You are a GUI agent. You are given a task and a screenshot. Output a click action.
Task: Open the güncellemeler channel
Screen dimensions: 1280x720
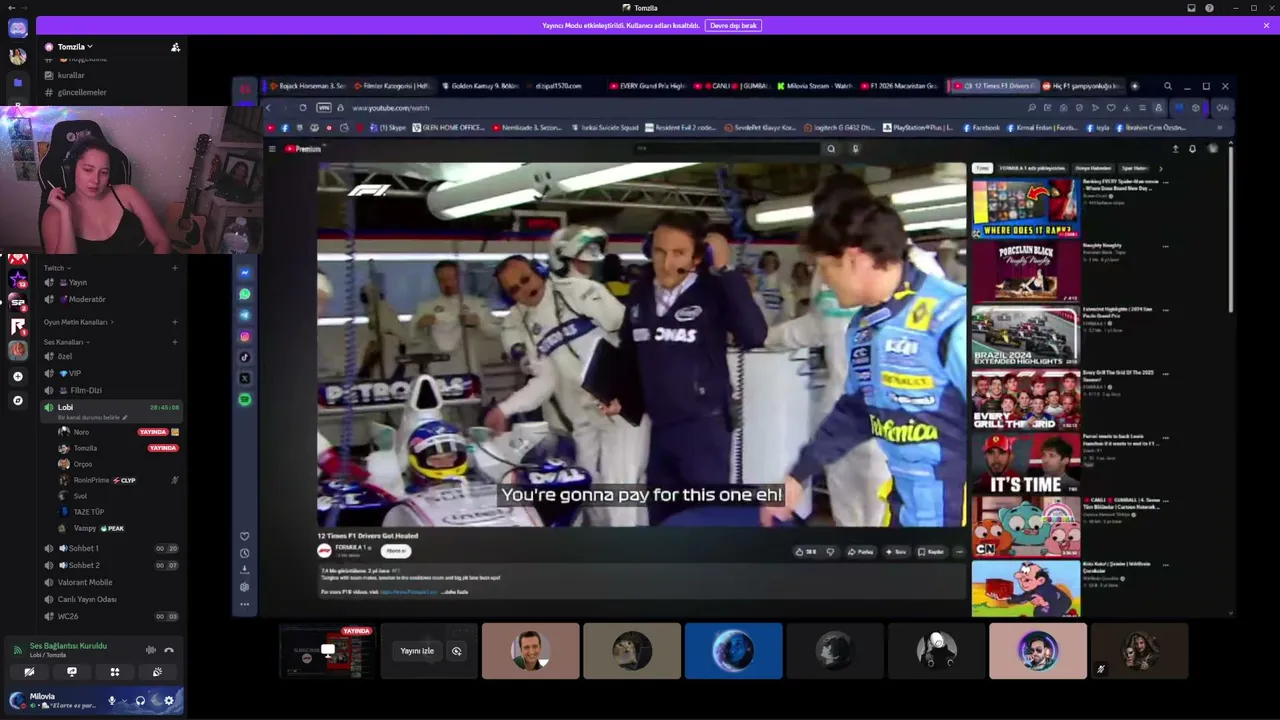pyautogui.click(x=110, y=92)
